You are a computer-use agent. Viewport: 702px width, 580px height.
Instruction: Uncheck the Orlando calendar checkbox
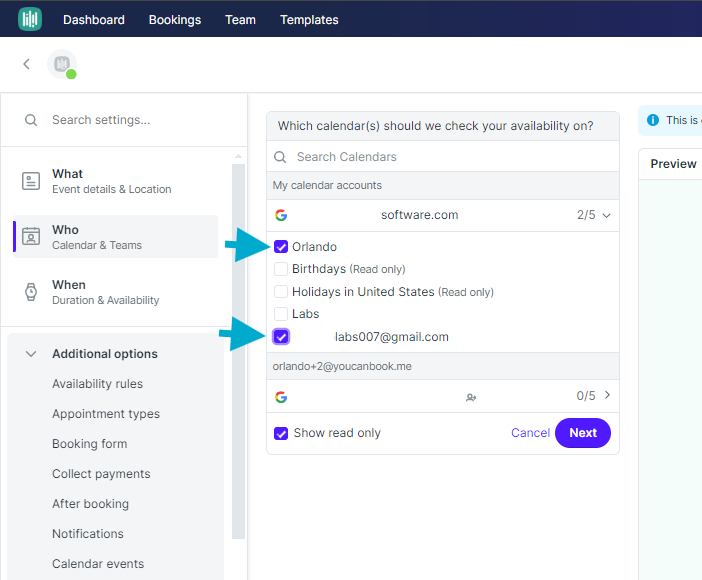click(281, 247)
